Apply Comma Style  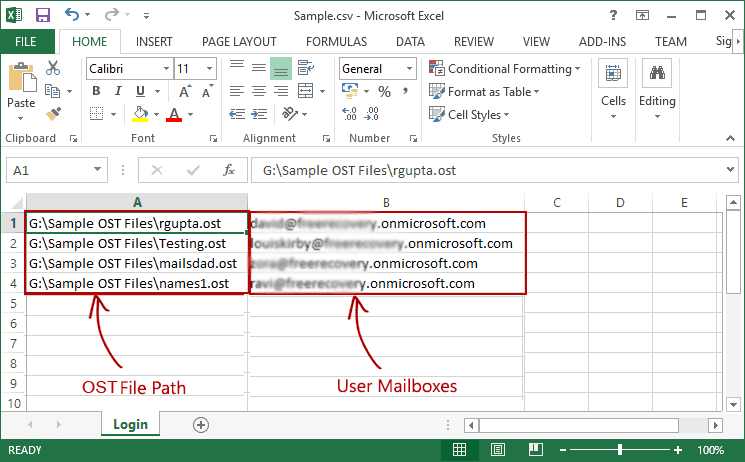tap(405, 91)
